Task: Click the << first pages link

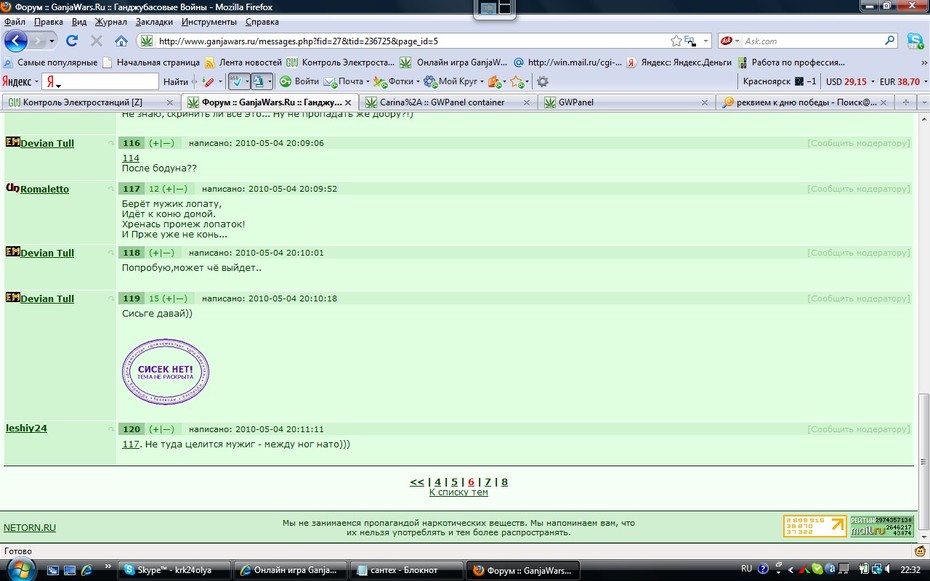Action: point(417,482)
